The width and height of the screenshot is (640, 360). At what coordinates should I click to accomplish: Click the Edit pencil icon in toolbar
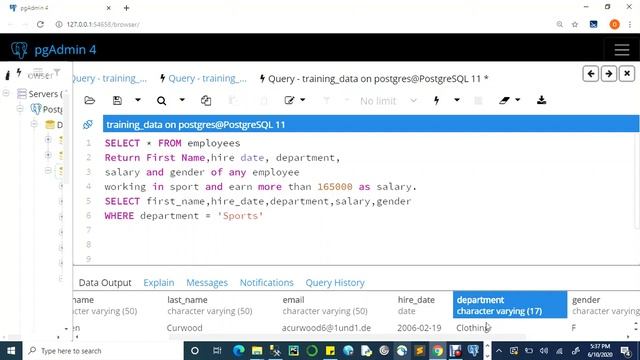(289, 100)
